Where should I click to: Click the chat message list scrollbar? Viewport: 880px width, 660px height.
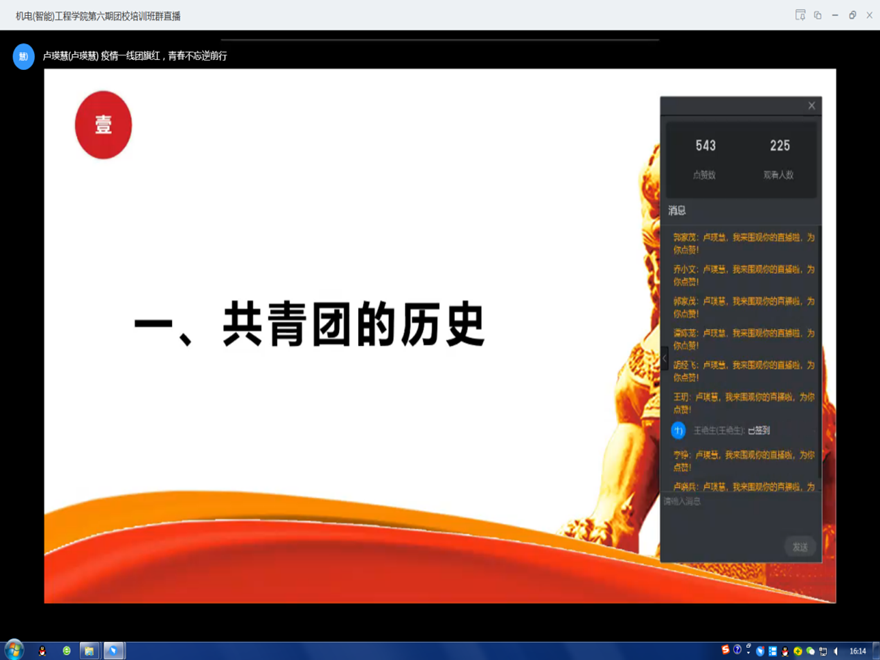820,350
